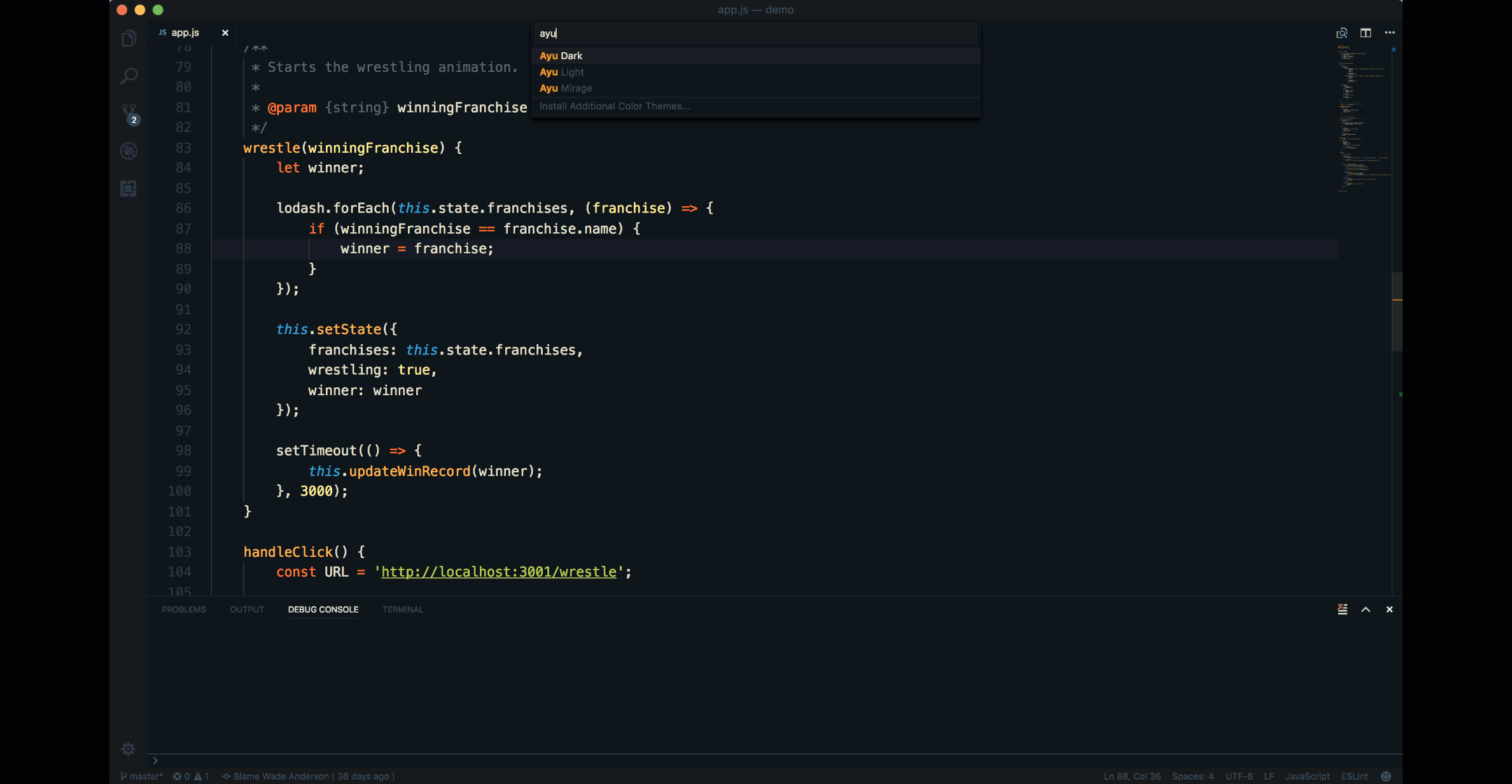Image resolution: width=1512 pixels, height=784 pixels.
Task: Open the Manage gear icon
Action: (x=128, y=748)
